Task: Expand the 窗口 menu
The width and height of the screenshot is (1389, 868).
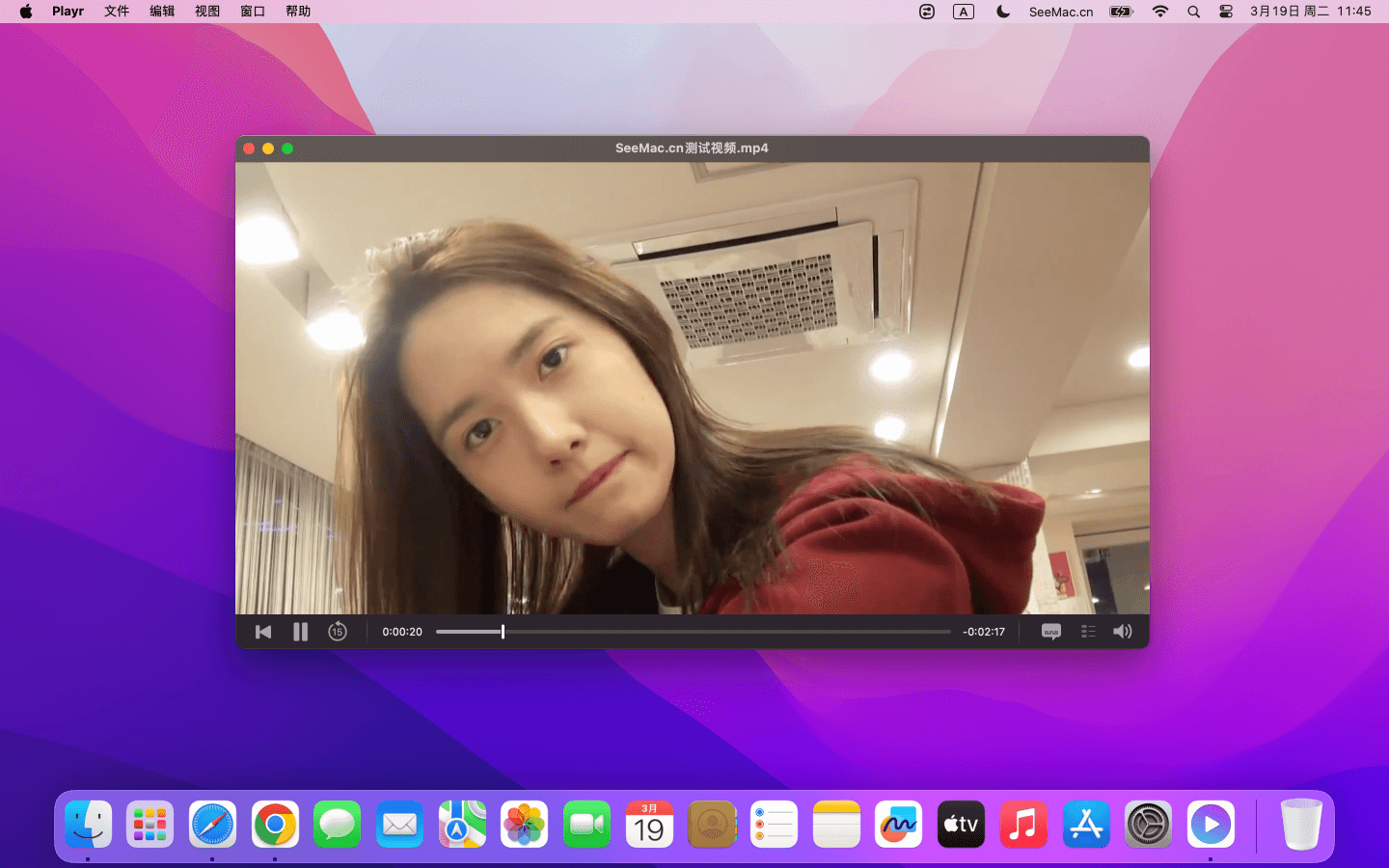Action: 253,12
